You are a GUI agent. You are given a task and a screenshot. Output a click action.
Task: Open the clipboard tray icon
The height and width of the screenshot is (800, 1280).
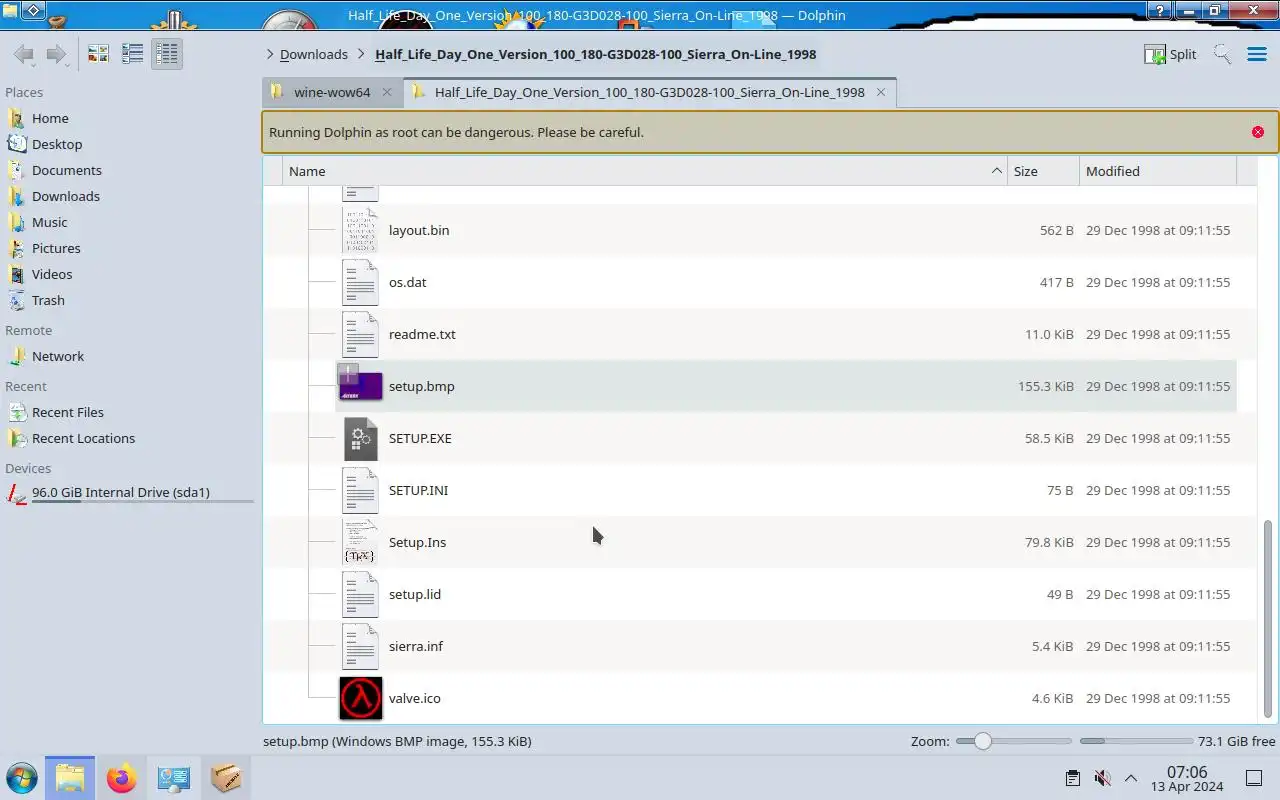1072,778
